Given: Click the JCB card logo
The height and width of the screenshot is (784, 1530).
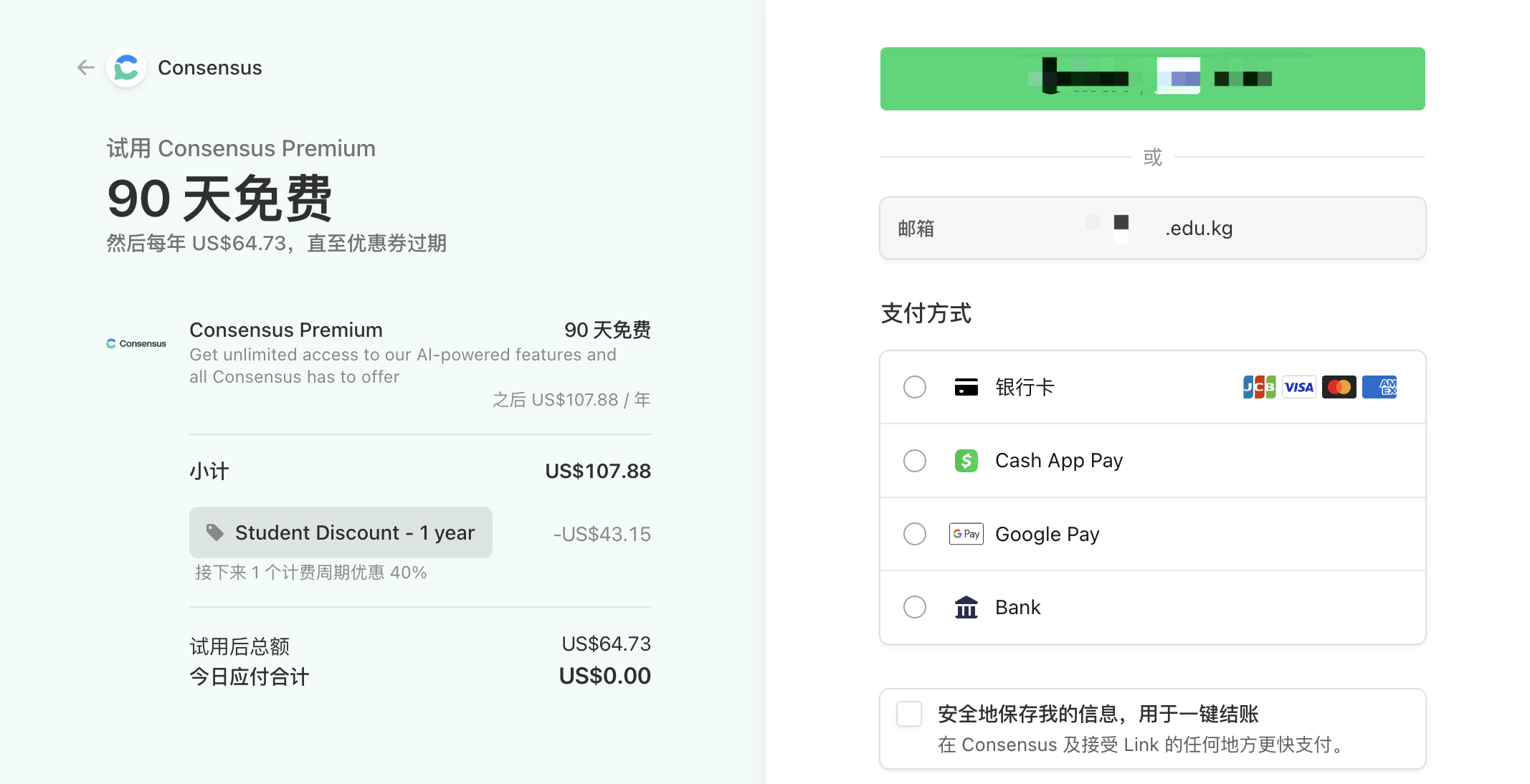Looking at the screenshot, I should pyautogui.click(x=1259, y=388).
